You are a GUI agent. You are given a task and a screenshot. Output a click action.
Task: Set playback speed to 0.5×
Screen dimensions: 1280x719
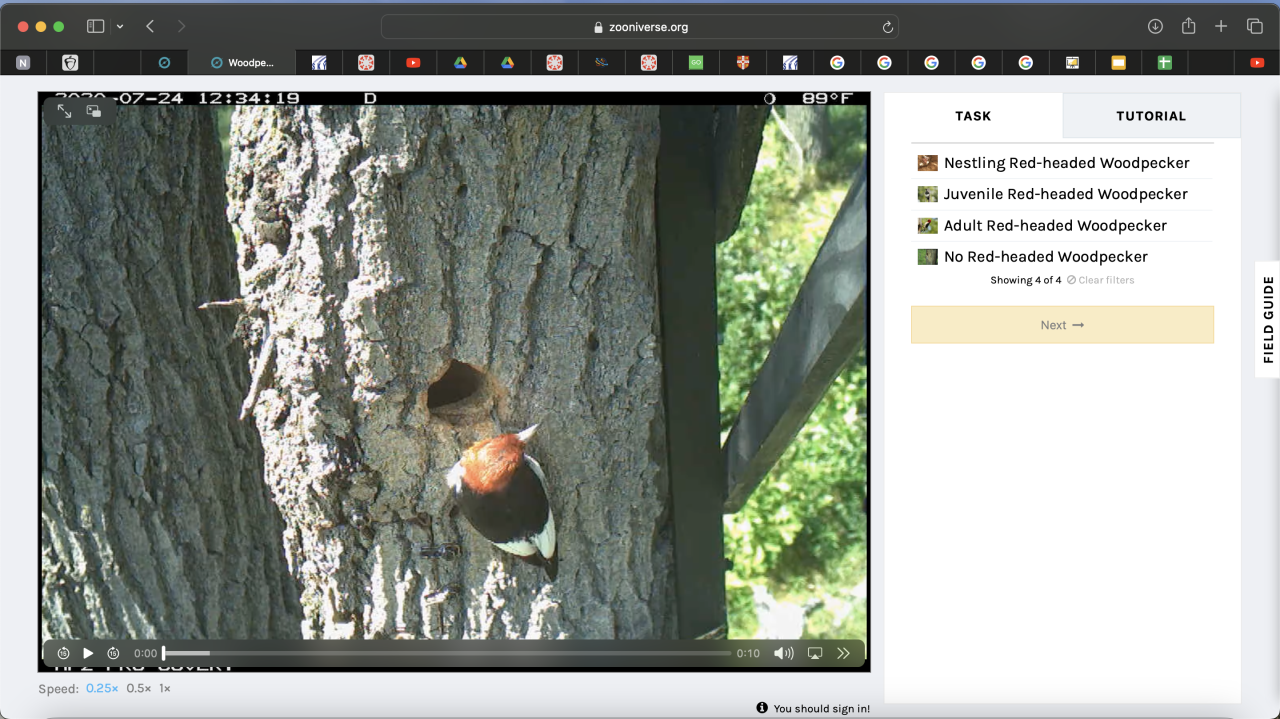click(137, 688)
